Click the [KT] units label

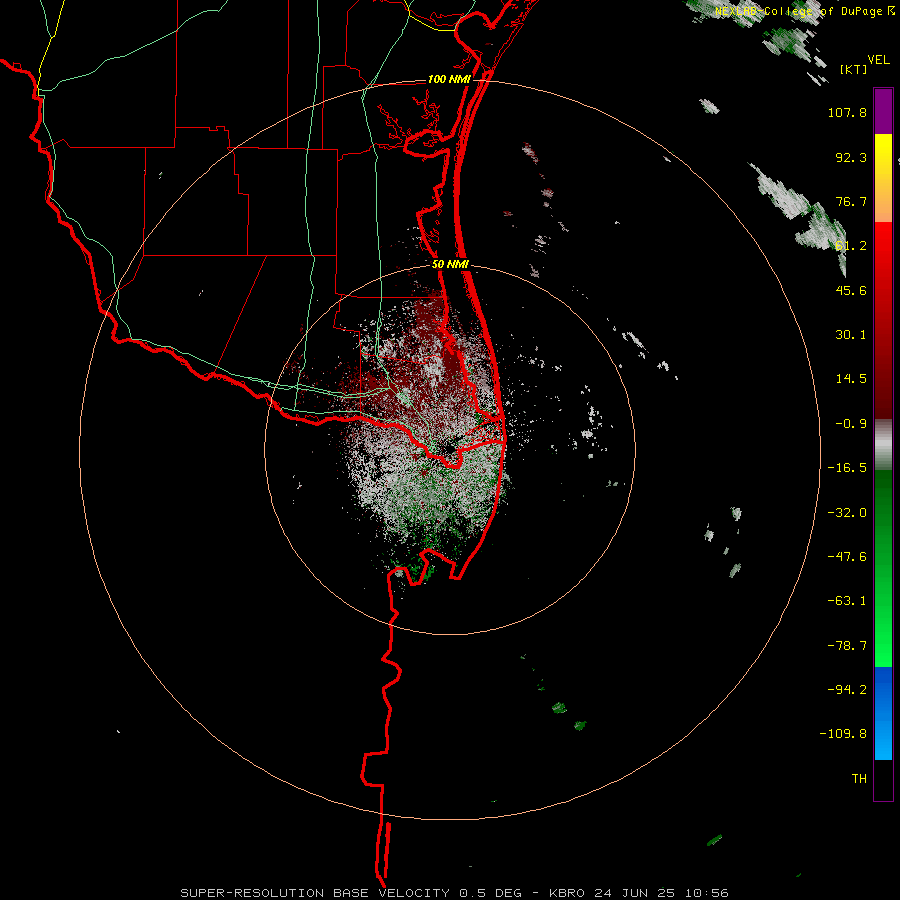854,69
